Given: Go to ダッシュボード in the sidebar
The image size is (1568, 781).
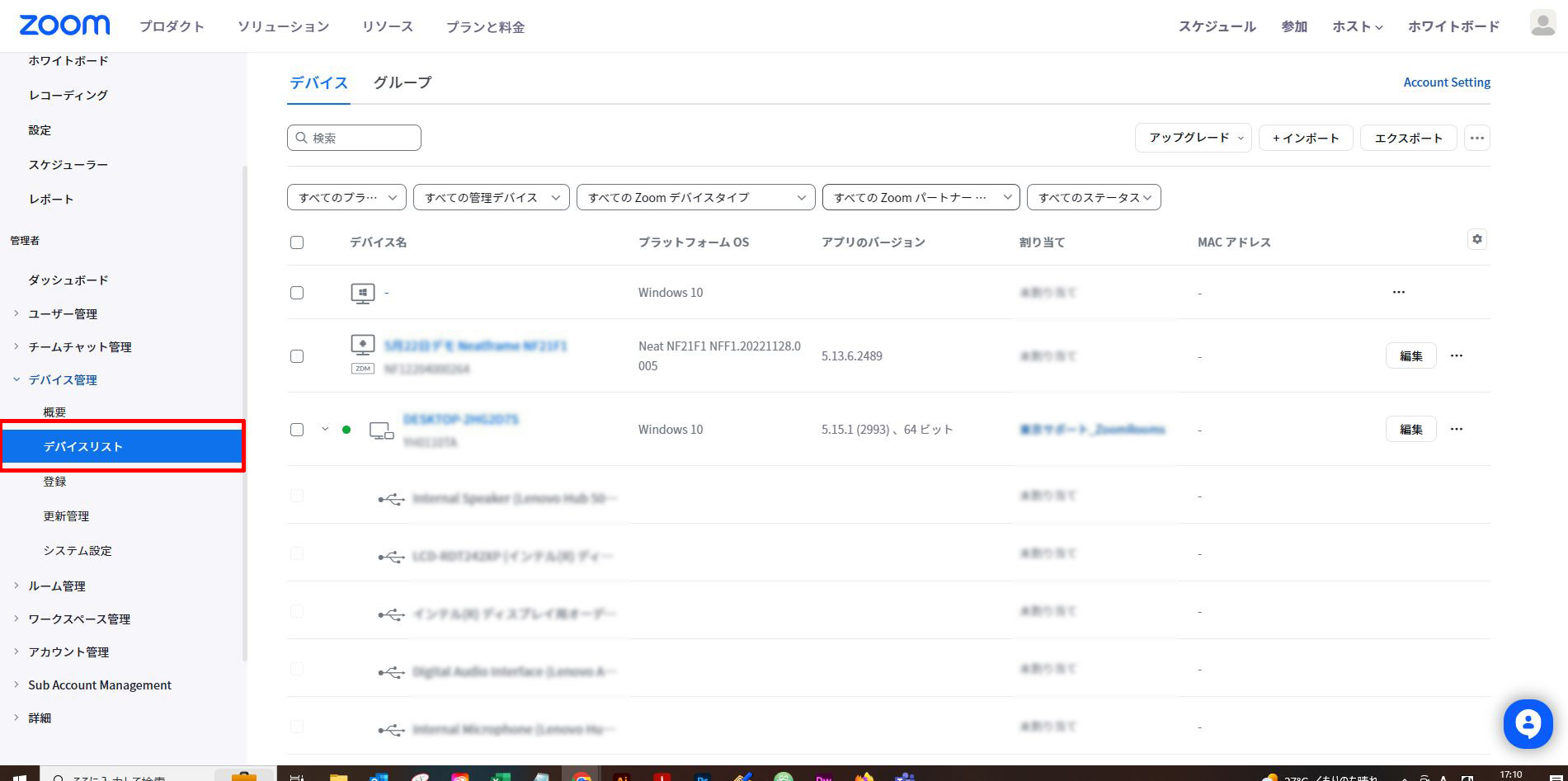Looking at the screenshot, I should [68, 280].
